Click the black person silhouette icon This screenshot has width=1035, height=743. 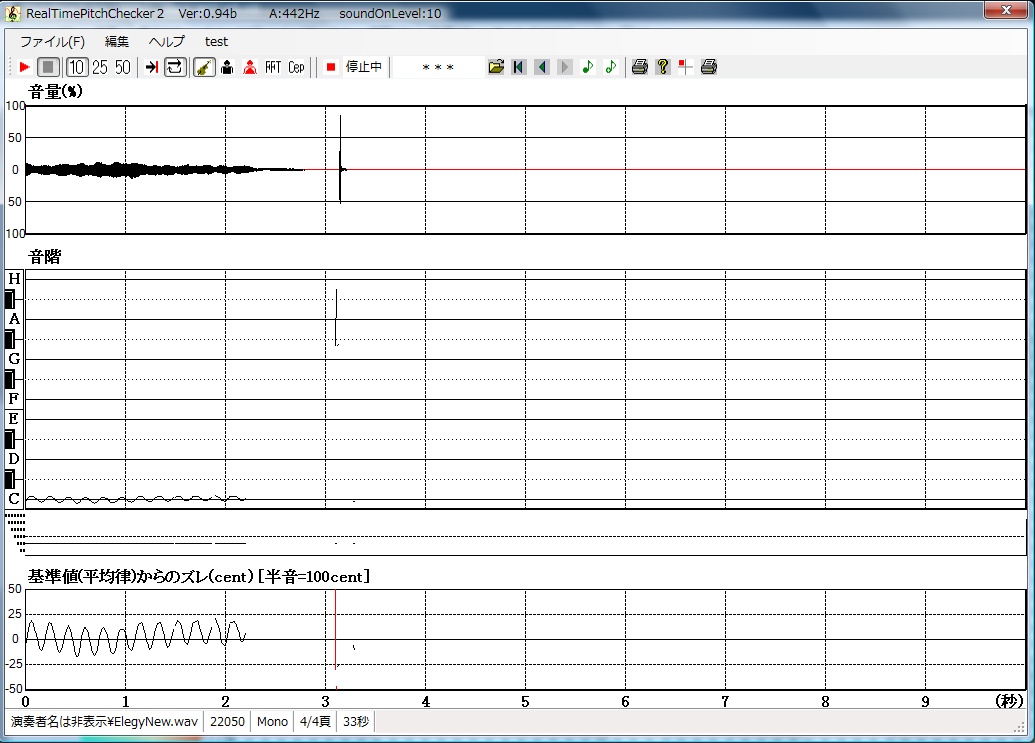coord(227,67)
